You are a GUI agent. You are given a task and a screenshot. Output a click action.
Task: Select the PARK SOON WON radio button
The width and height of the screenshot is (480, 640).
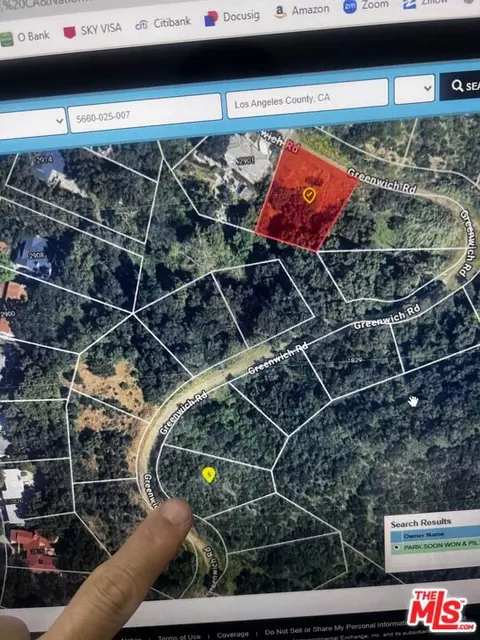tap(396, 548)
